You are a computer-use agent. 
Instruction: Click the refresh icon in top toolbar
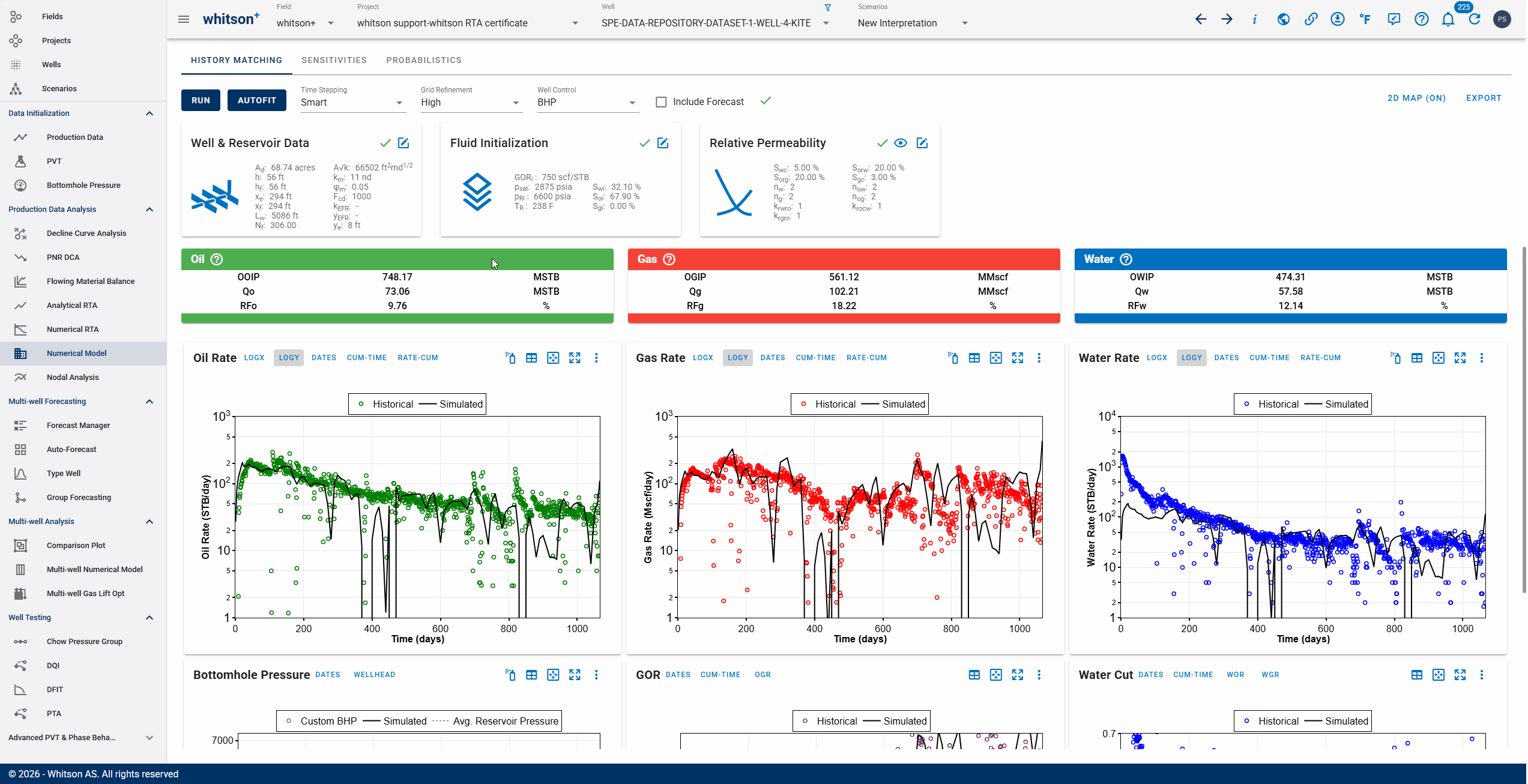pyautogui.click(x=1475, y=19)
